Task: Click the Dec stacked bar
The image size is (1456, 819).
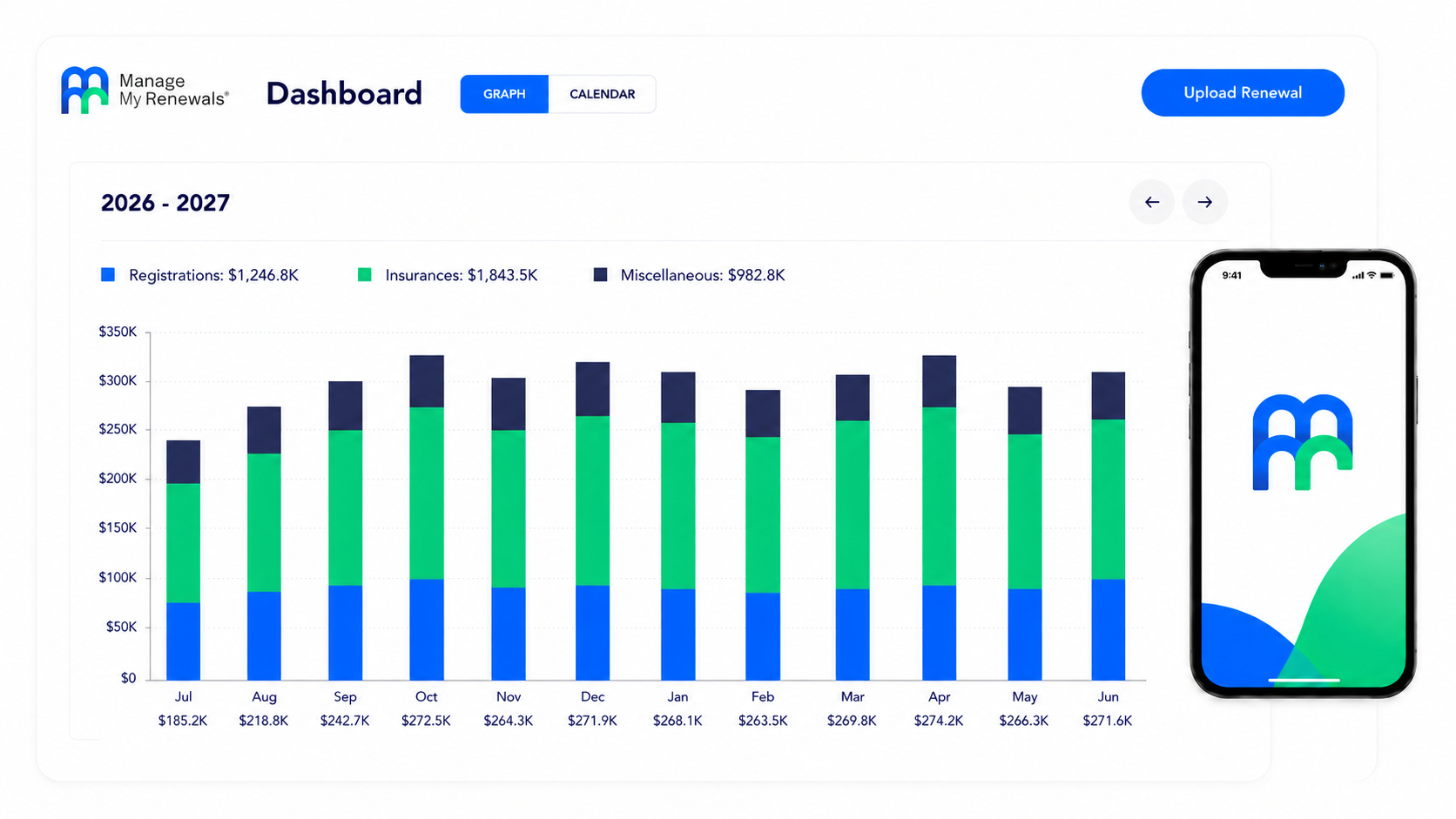Action: coord(592,521)
